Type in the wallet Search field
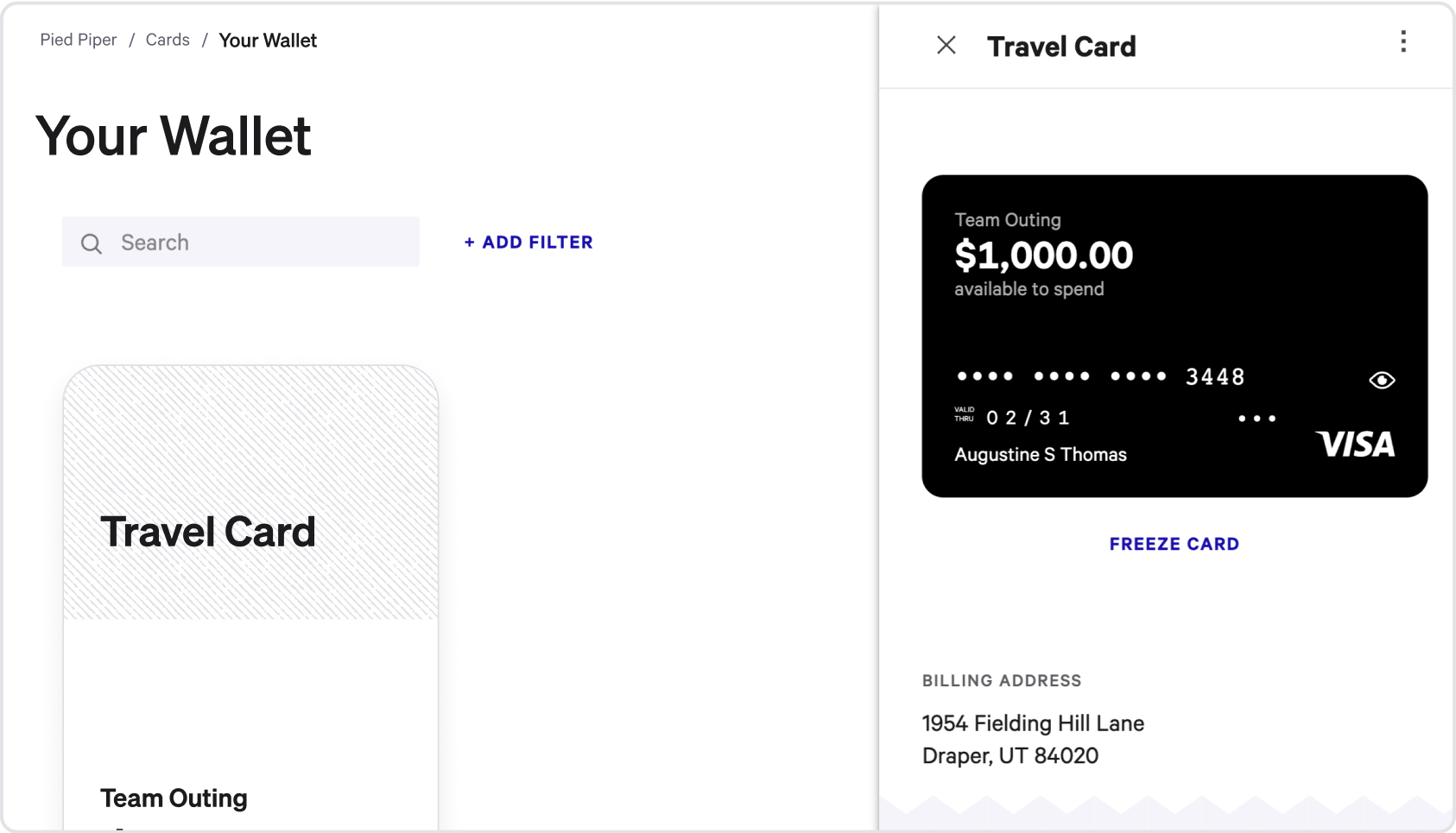 click(259, 243)
